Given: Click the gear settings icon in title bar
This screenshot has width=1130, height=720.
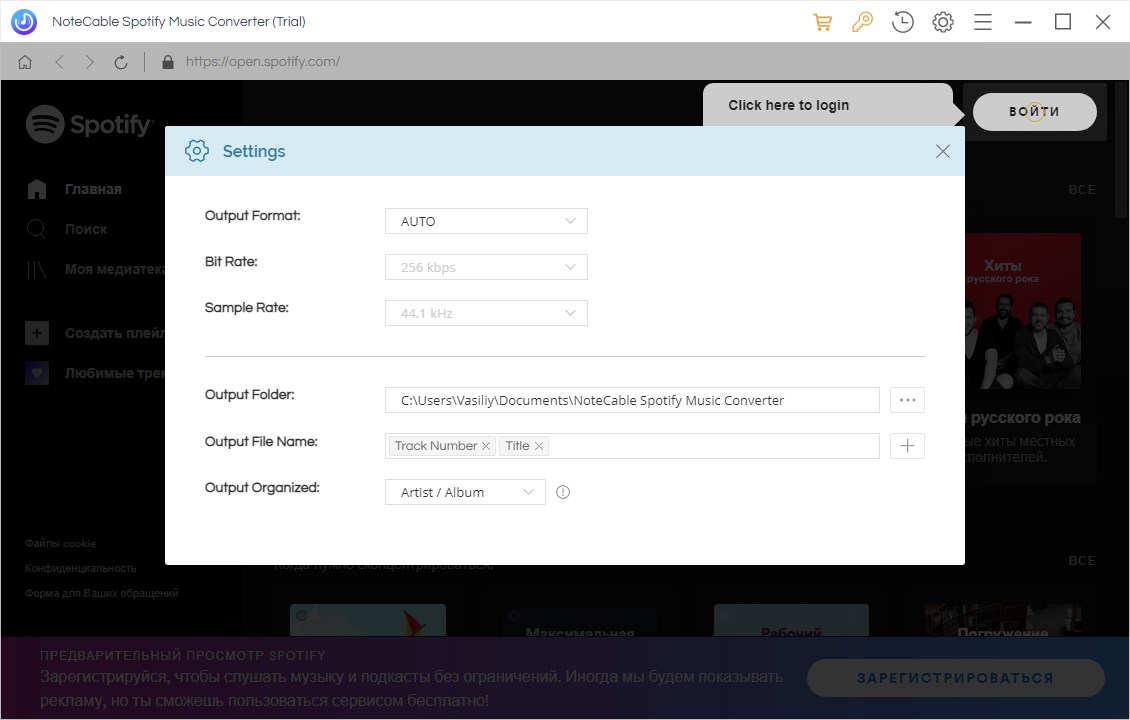Looking at the screenshot, I should tap(943, 22).
